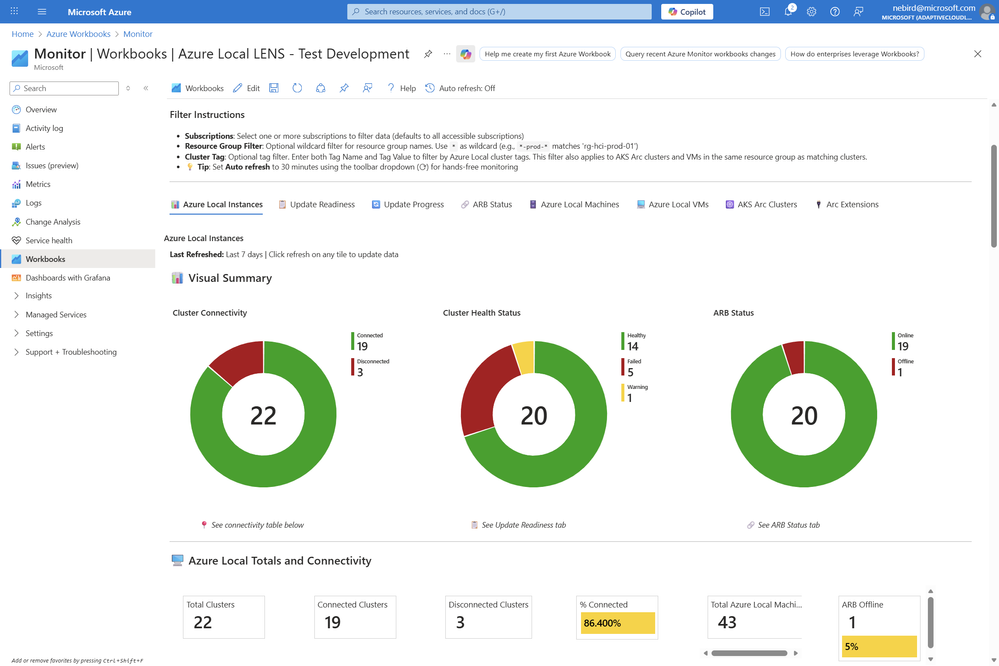The height and width of the screenshot is (666, 999).
Task: Collapse the sidebar navigation menu
Action: [146, 89]
